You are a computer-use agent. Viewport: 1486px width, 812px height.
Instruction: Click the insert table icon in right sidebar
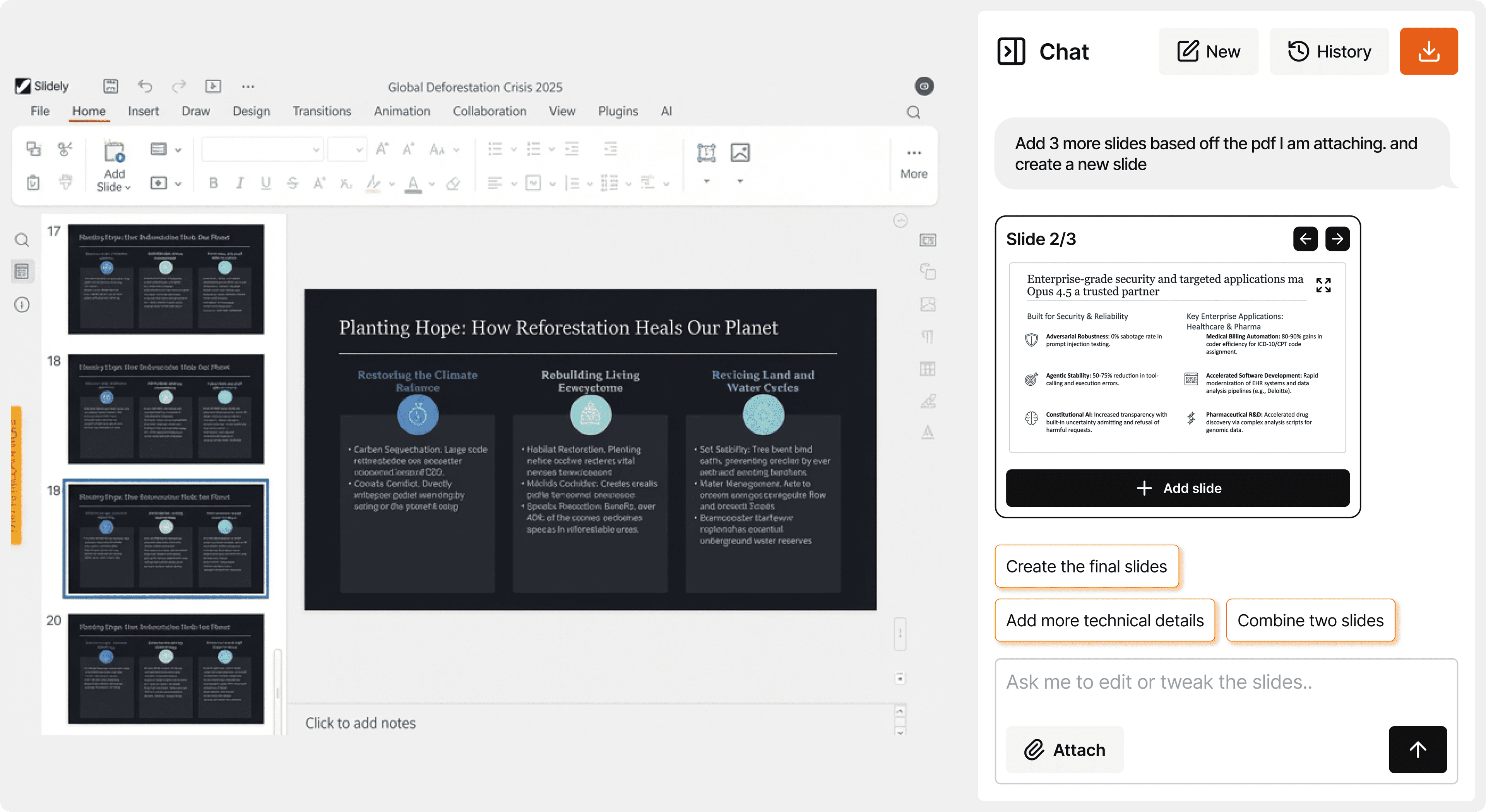(928, 369)
